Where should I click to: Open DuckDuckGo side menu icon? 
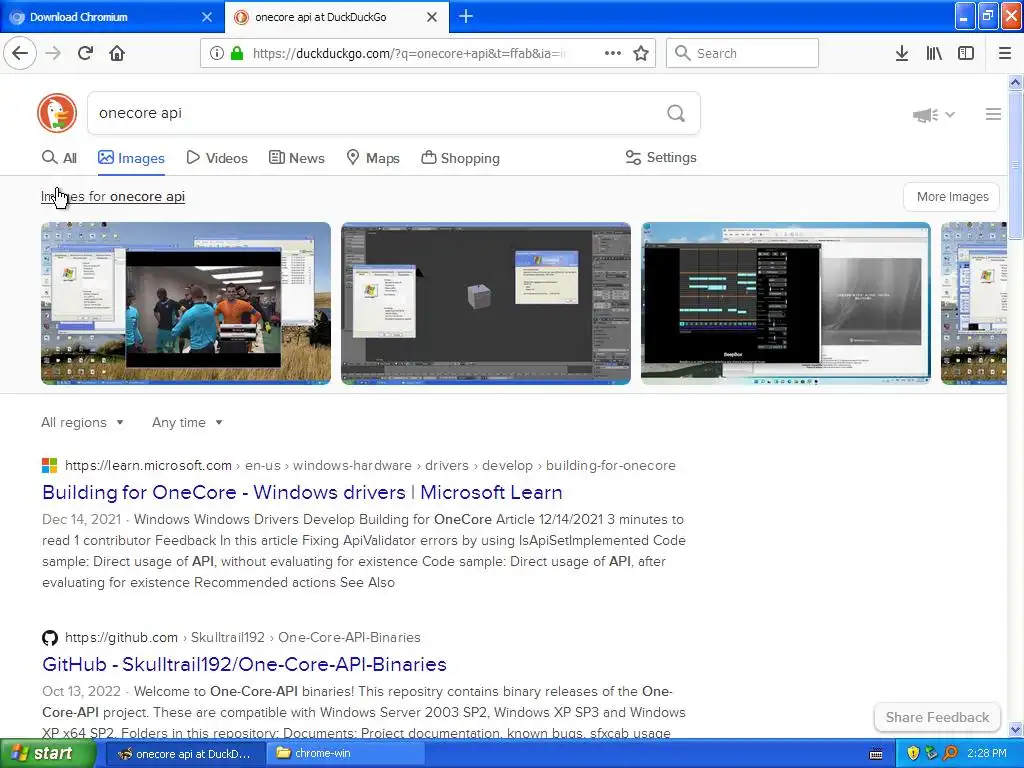[993, 114]
